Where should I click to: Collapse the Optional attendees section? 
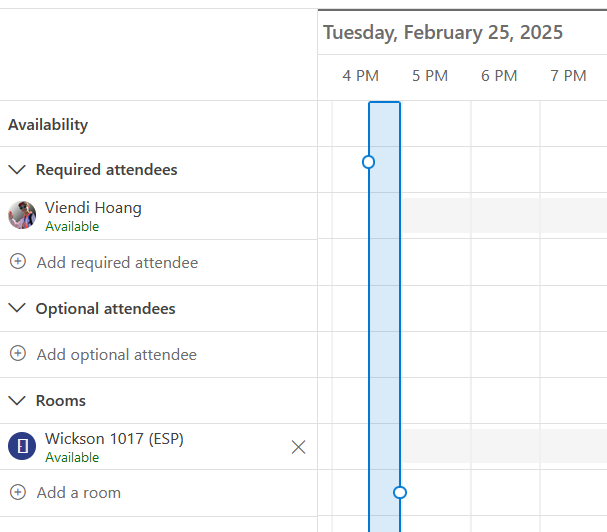17,308
